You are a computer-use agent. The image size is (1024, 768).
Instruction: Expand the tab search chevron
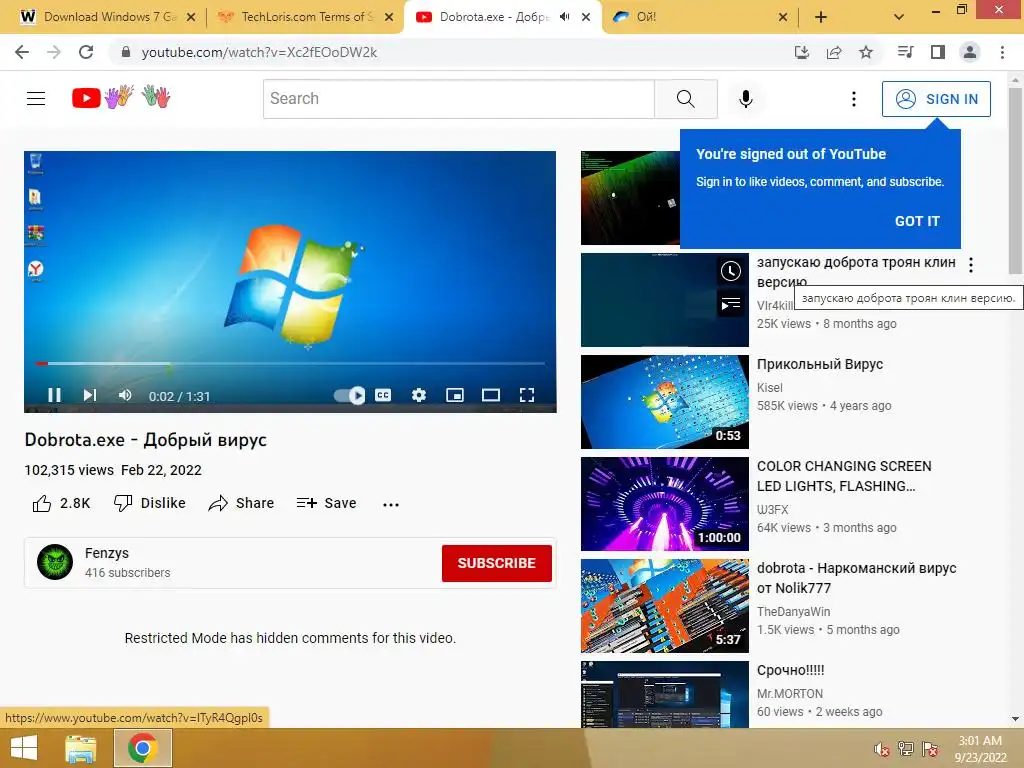pyautogui.click(x=899, y=18)
